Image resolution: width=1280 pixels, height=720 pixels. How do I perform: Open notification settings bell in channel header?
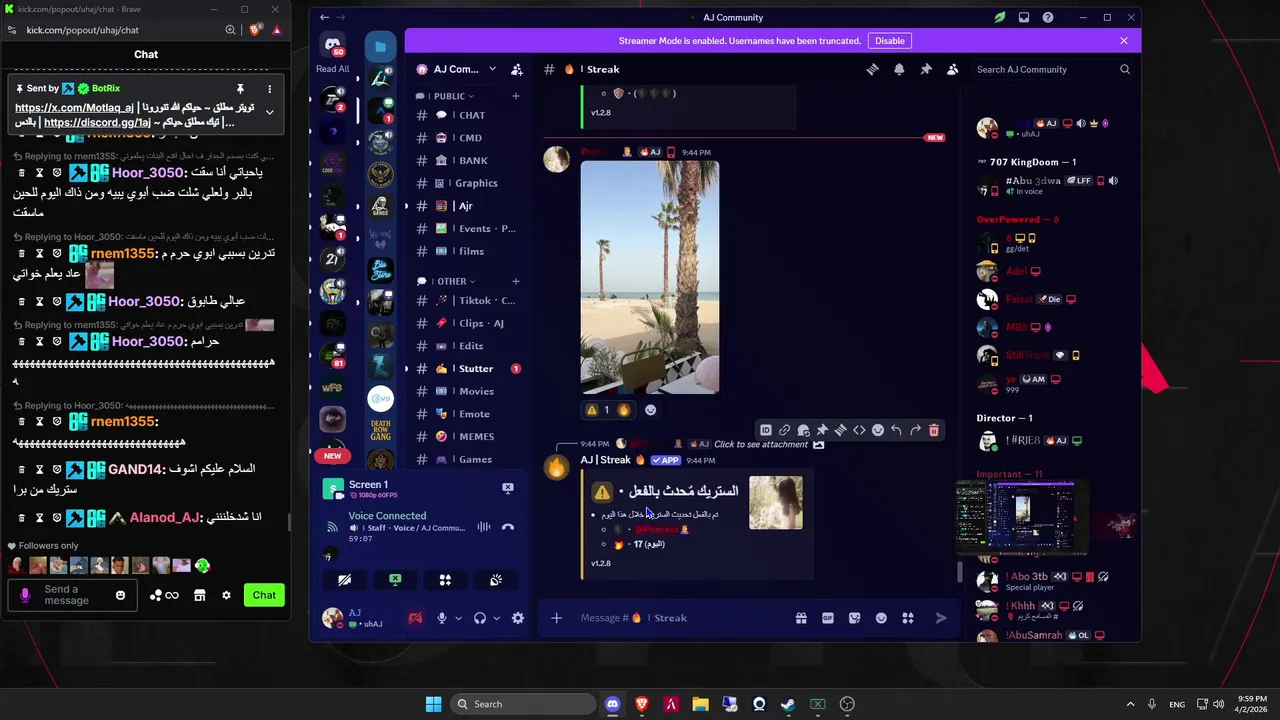coord(899,69)
